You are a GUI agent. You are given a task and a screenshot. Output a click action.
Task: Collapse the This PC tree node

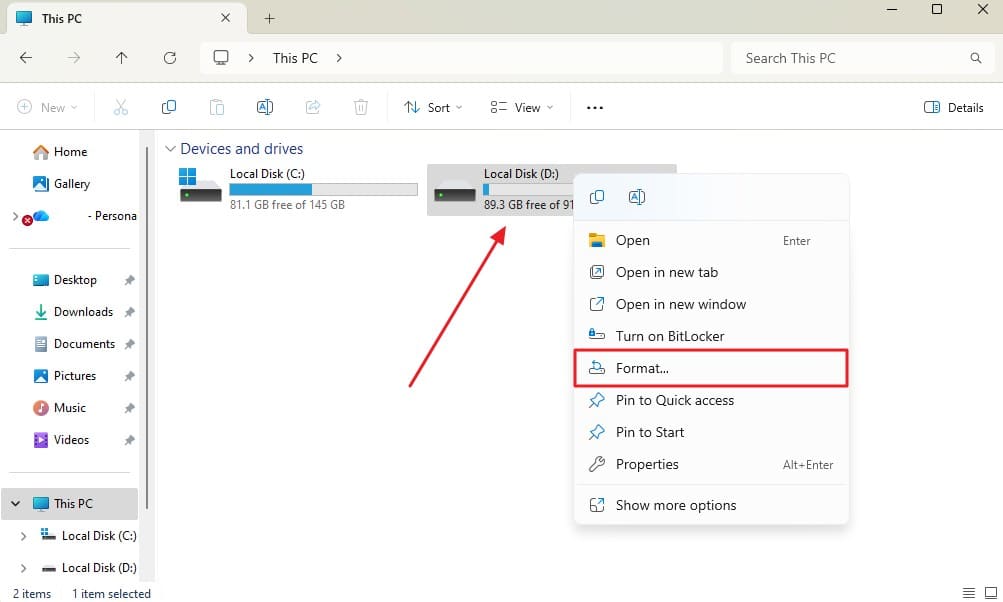pyautogui.click(x=15, y=504)
